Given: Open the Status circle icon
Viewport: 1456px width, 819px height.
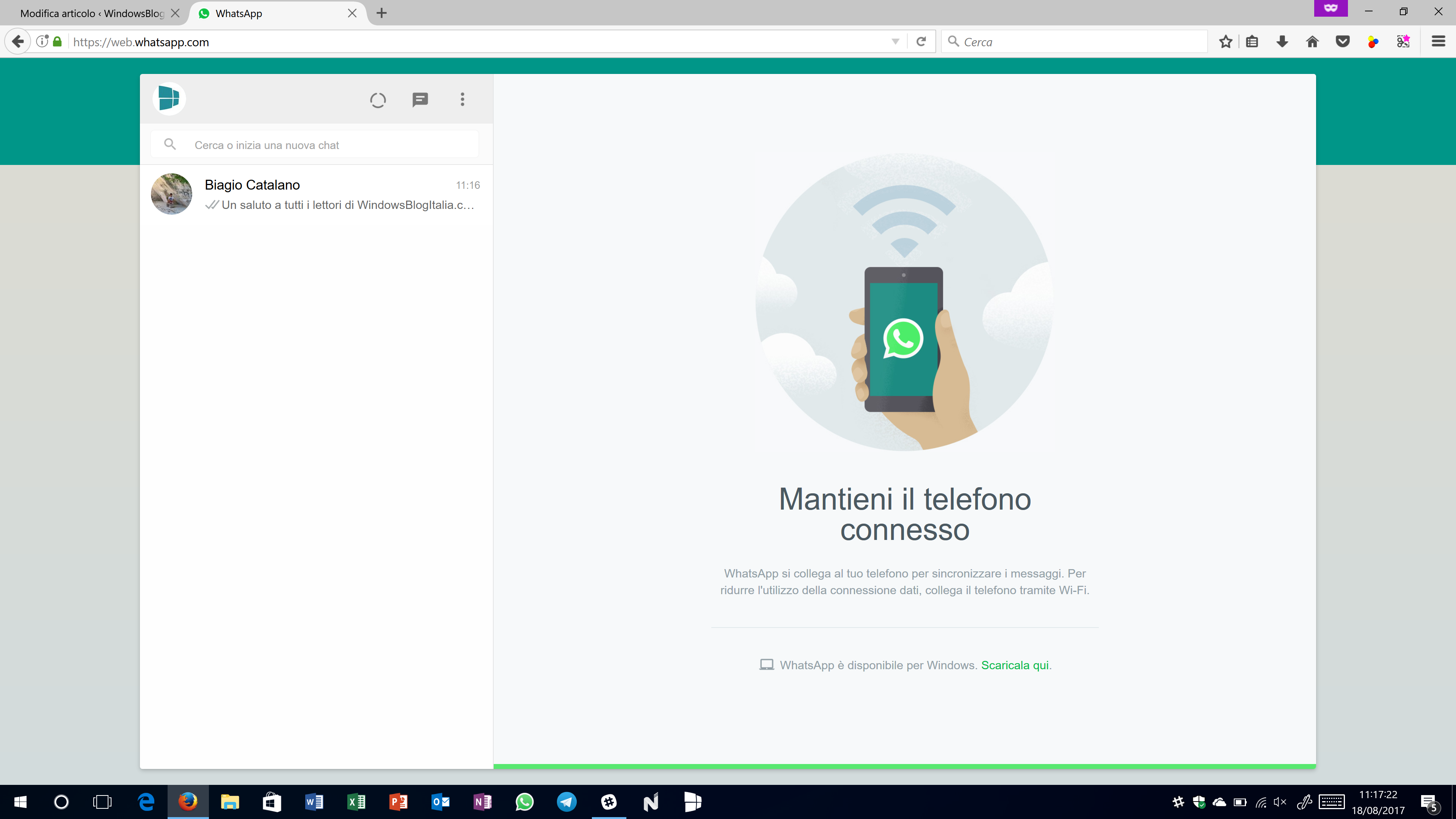Looking at the screenshot, I should point(378,100).
